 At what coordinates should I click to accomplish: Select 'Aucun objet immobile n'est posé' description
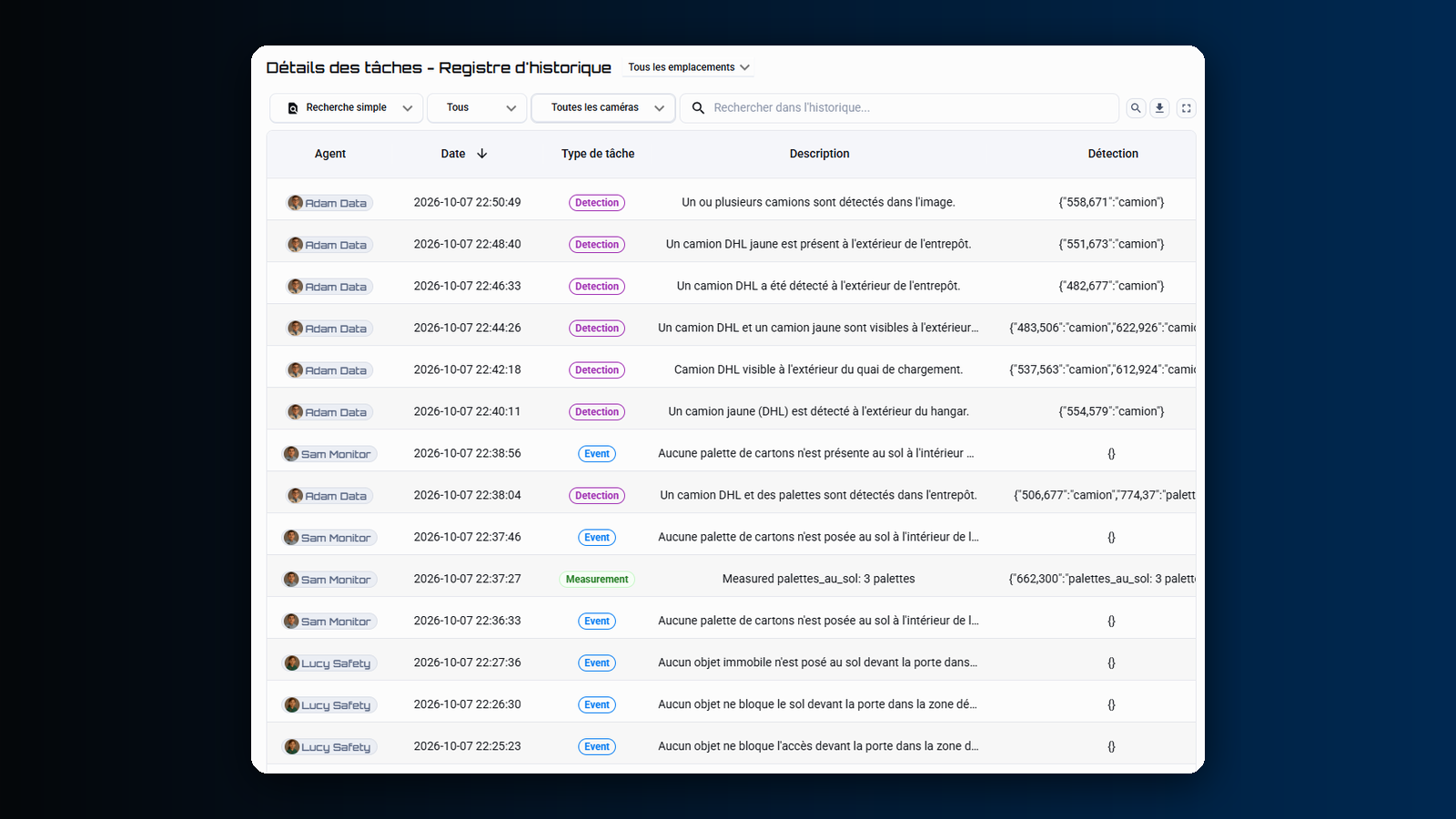coord(818,662)
